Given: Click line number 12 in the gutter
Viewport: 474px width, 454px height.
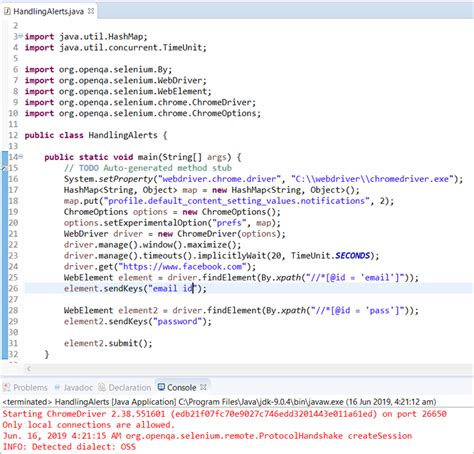Looking at the screenshot, I should tap(13, 135).
